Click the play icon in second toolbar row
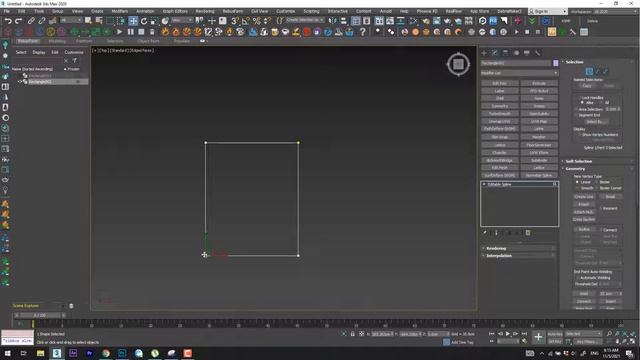 click(119, 32)
